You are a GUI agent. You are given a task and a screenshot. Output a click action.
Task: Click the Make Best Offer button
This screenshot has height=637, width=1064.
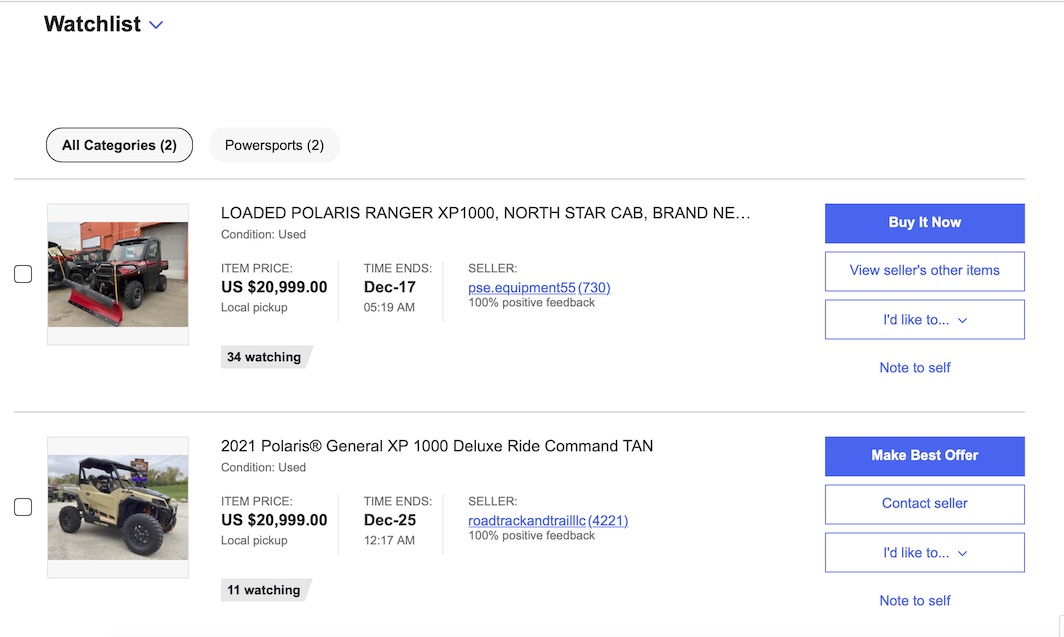point(924,456)
